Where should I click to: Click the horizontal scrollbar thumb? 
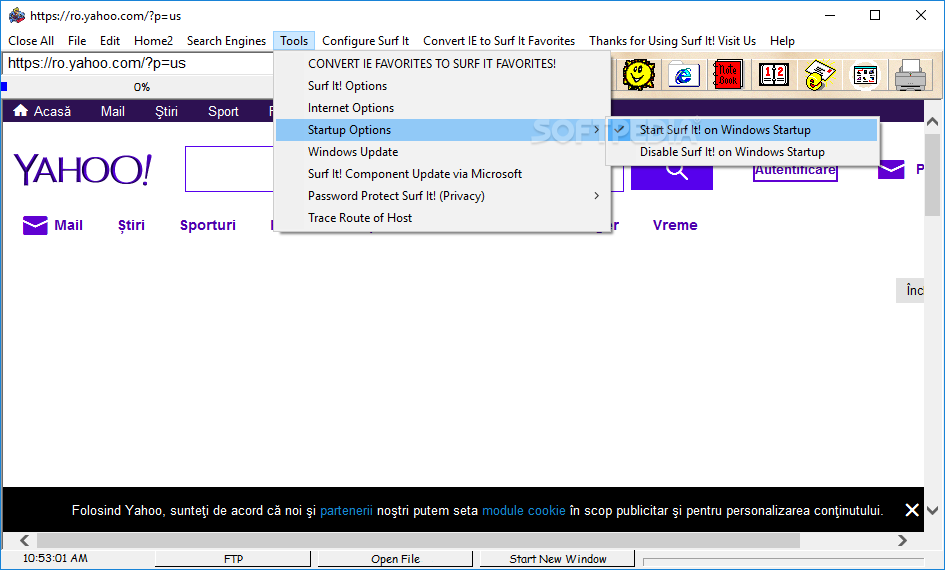tap(418, 540)
